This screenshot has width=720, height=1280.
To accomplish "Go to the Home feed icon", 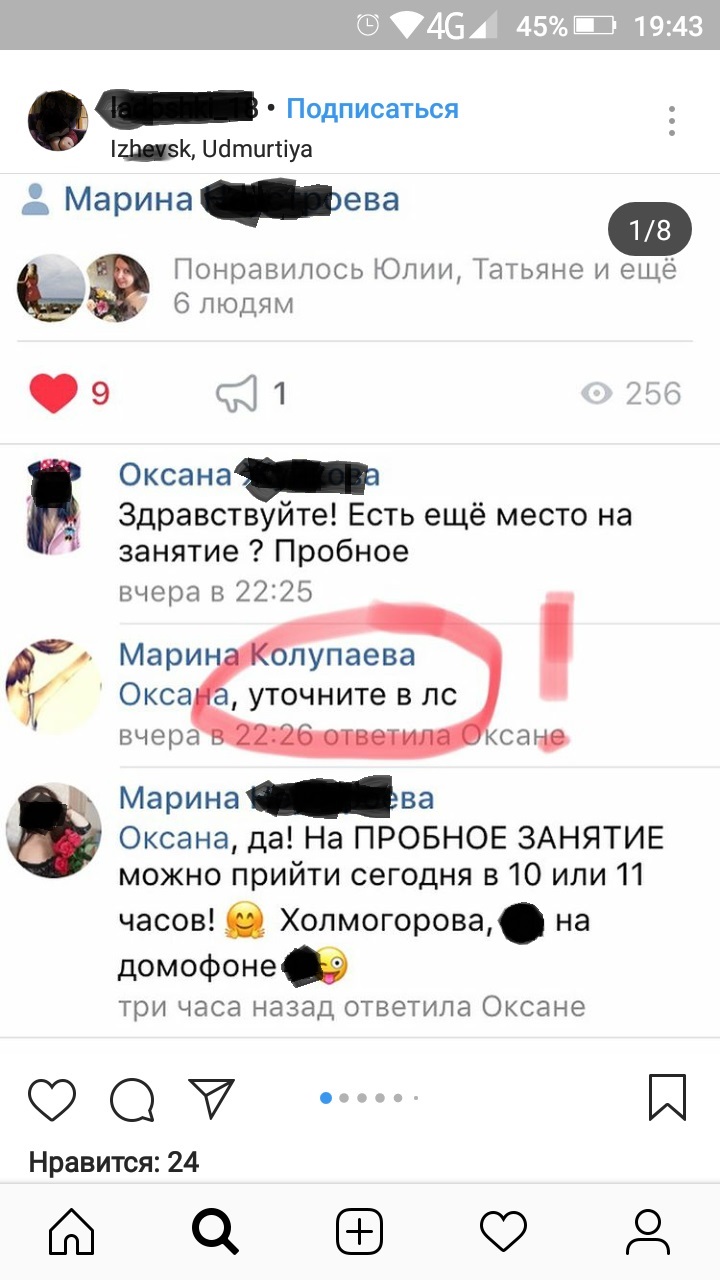I will (x=72, y=1231).
